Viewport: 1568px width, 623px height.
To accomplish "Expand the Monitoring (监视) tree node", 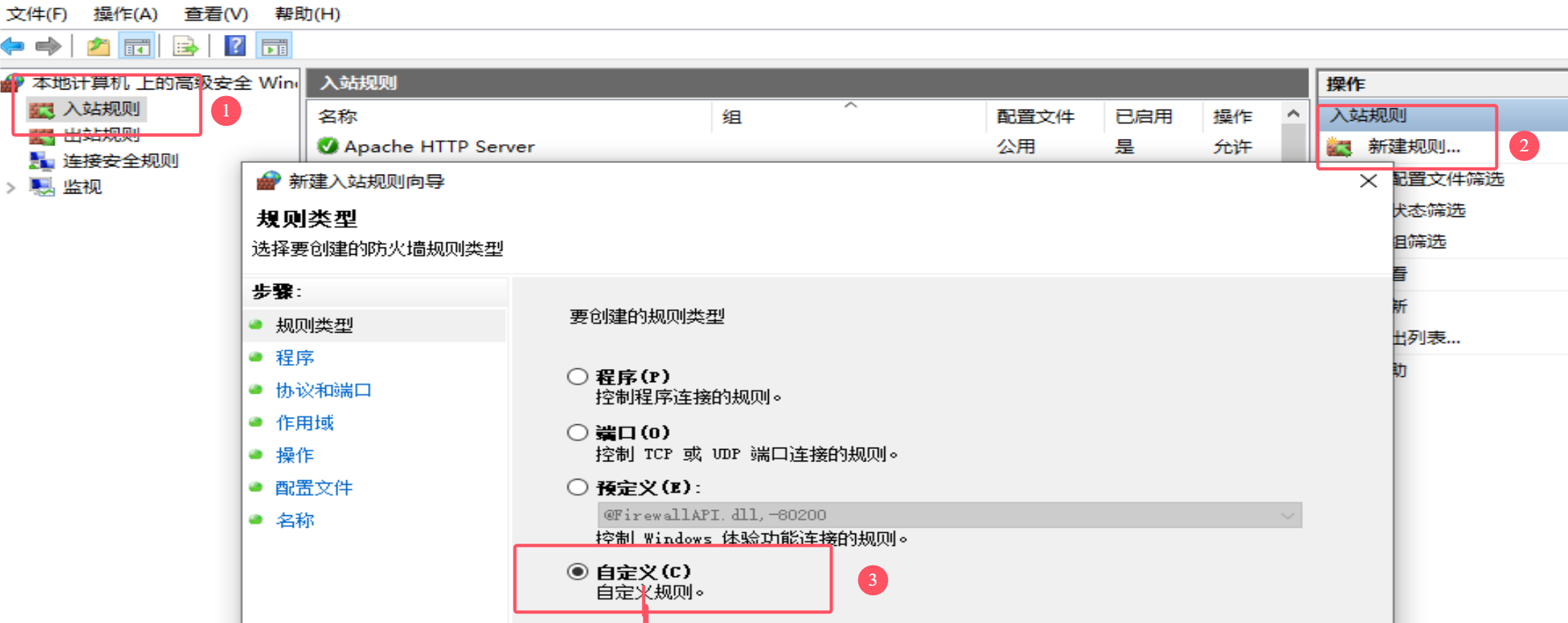I will pyautogui.click(x=11, y=188).
